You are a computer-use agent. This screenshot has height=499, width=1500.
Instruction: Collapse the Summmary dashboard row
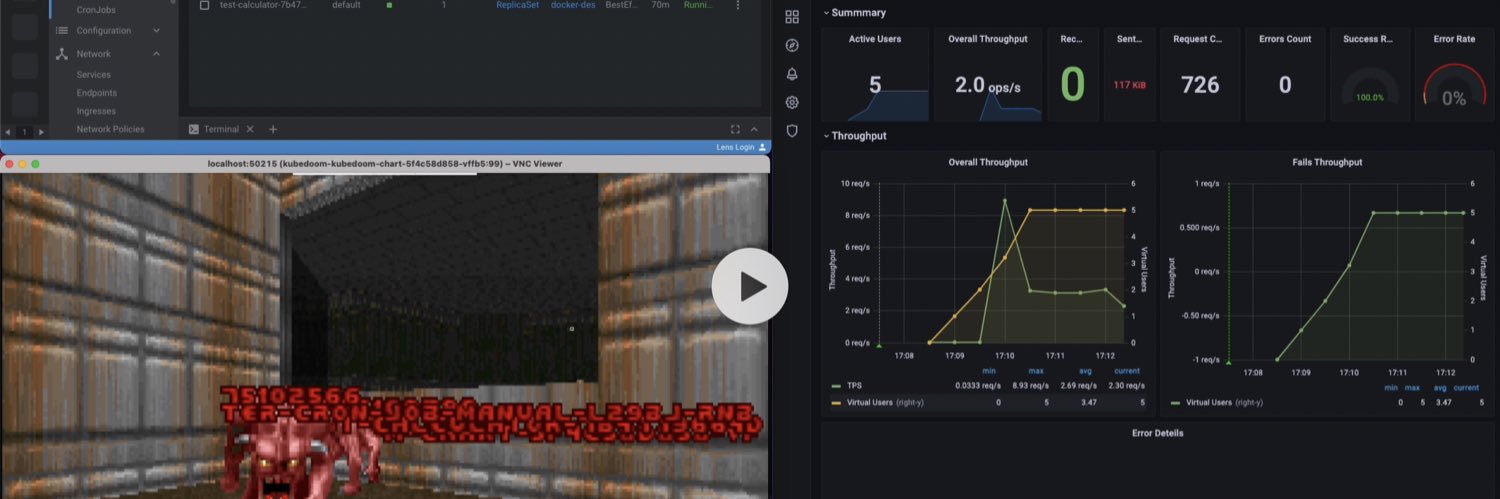click(x=855, y=13)
